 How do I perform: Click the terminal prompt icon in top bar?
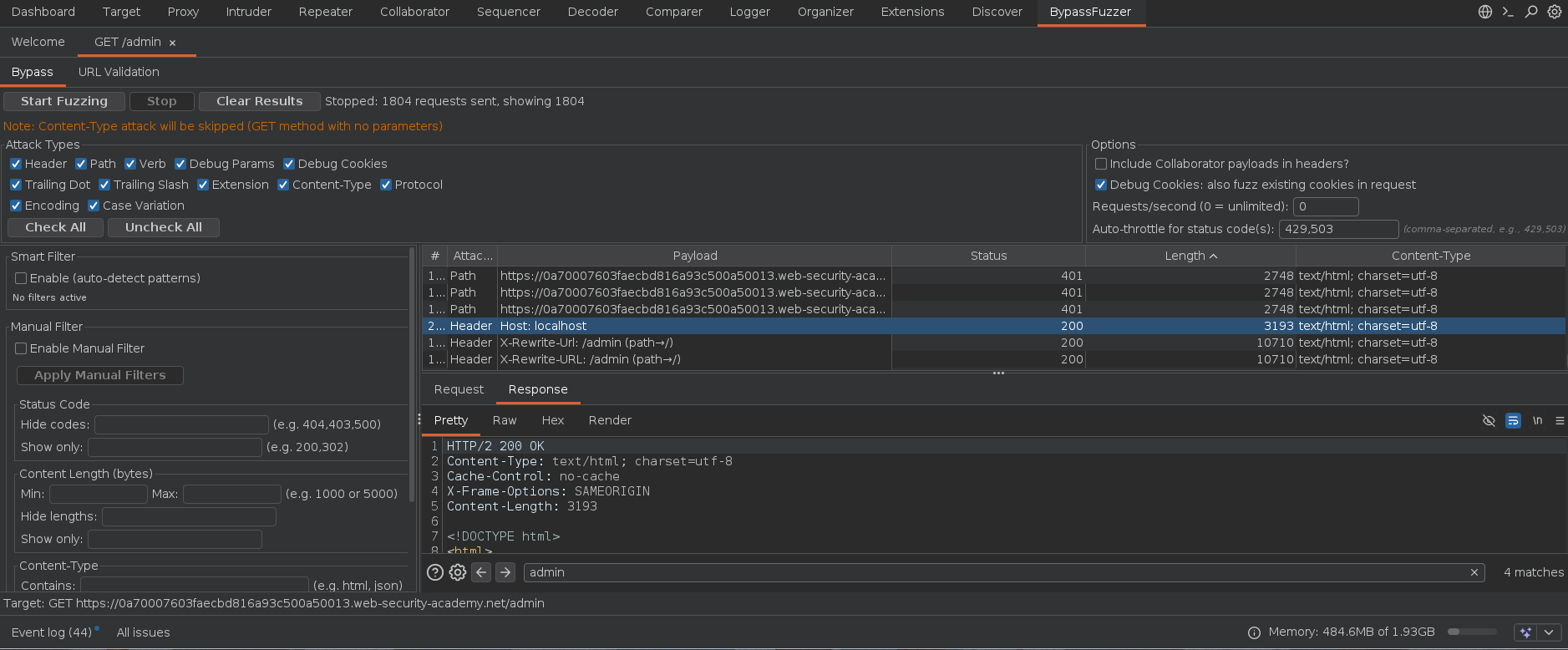pyautogui.click(x=1508, y=12)
